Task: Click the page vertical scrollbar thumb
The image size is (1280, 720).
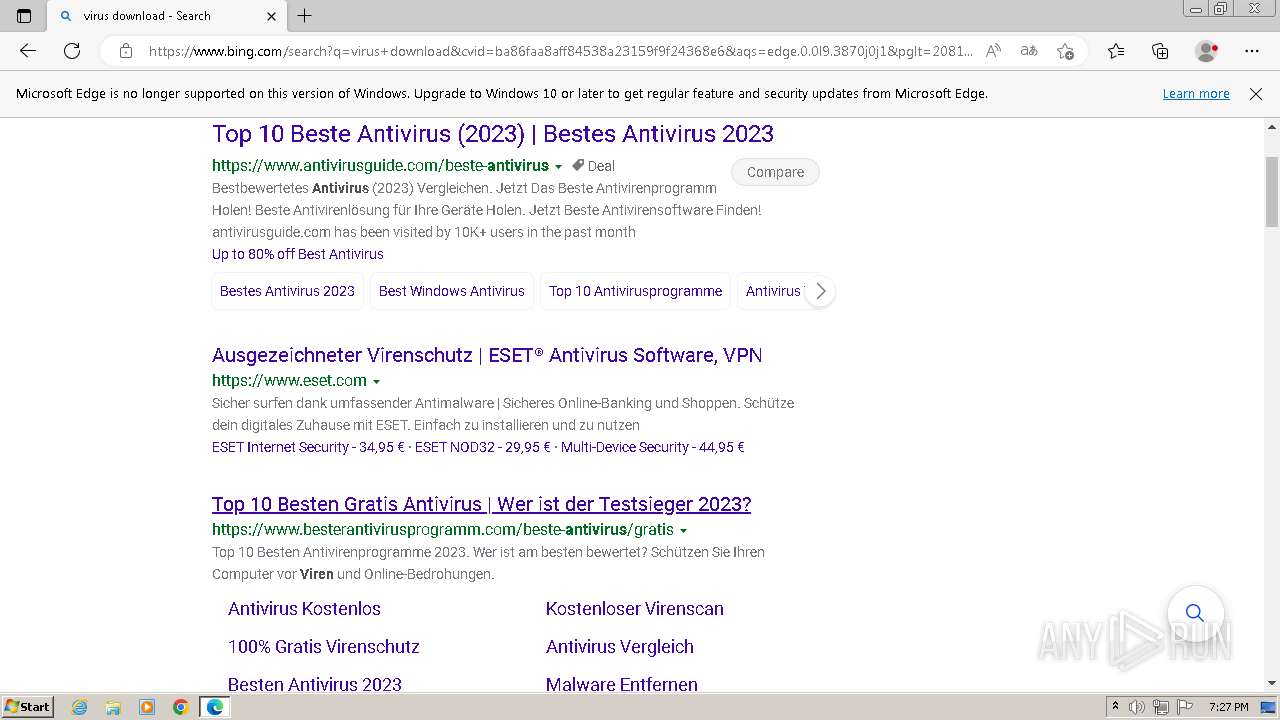Action: 1272,191
